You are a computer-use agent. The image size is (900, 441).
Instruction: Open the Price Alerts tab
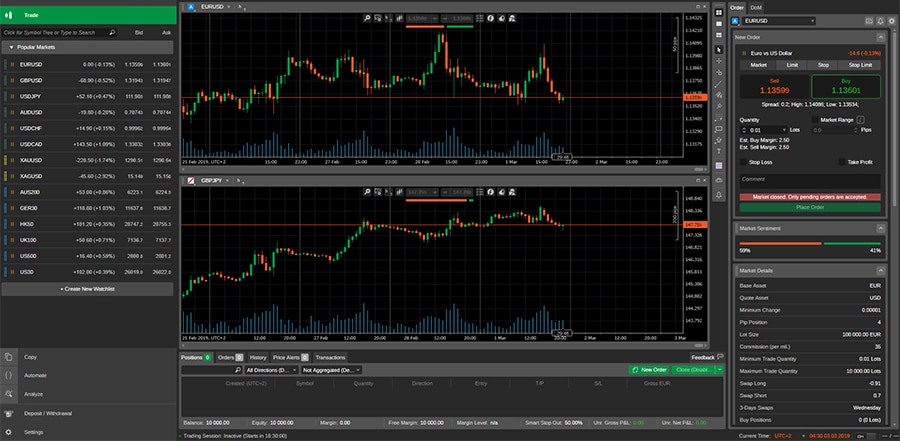point(290,357)
